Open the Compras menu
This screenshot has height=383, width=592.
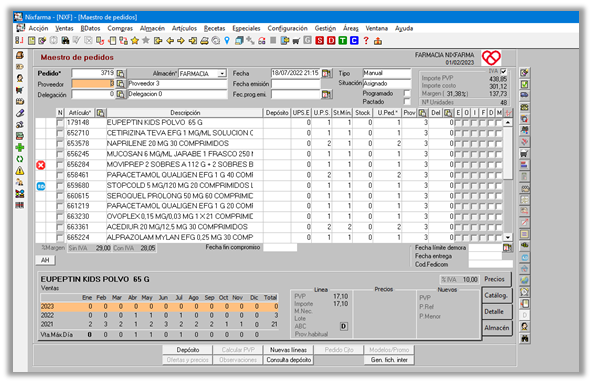tap(120, 28)
